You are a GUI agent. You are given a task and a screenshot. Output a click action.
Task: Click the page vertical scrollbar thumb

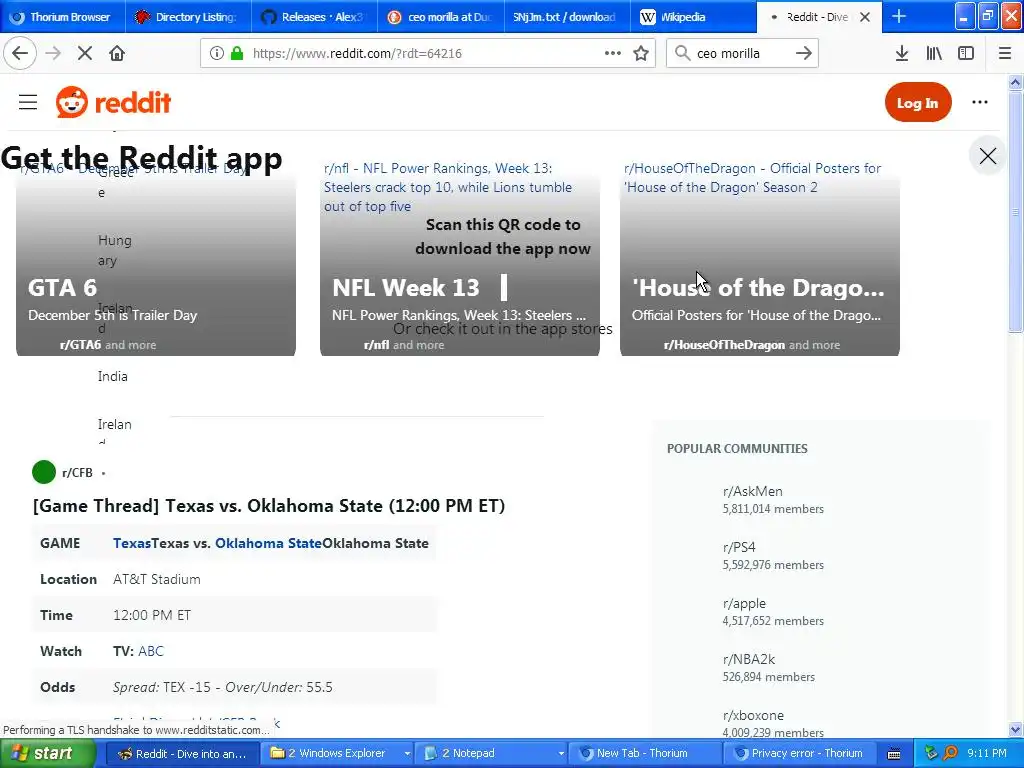point(1015,210)
